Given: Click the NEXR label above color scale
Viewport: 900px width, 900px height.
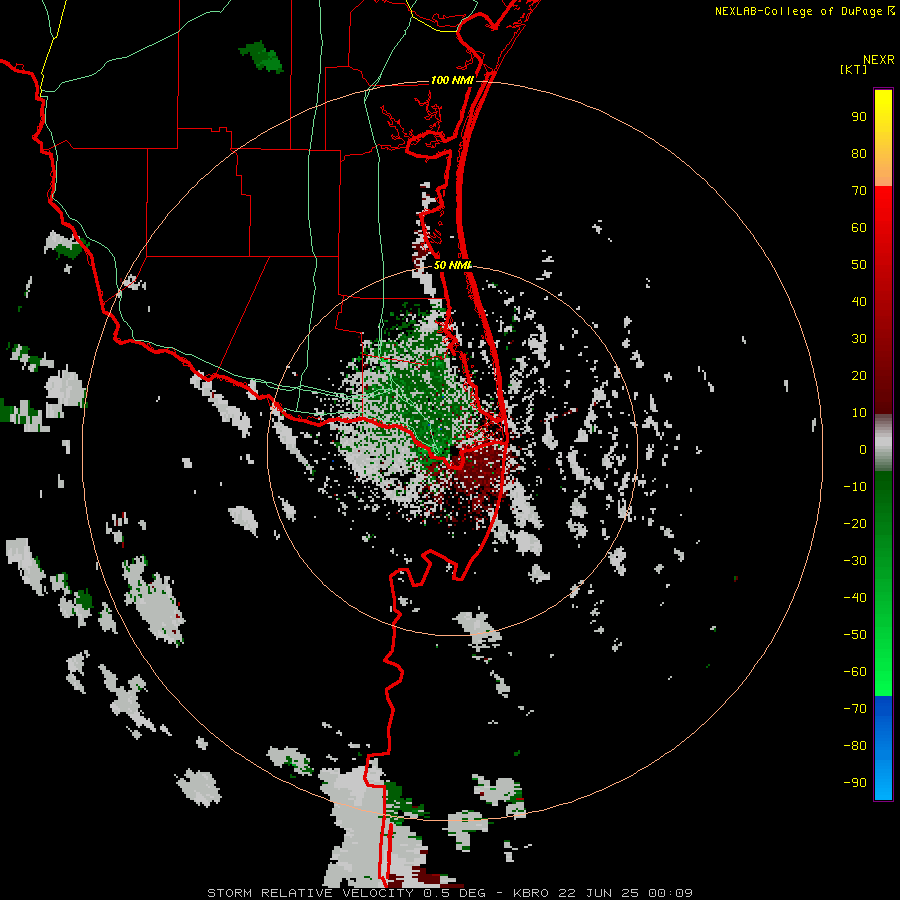Looking at the screenshot, I should (x=878, y=60).
